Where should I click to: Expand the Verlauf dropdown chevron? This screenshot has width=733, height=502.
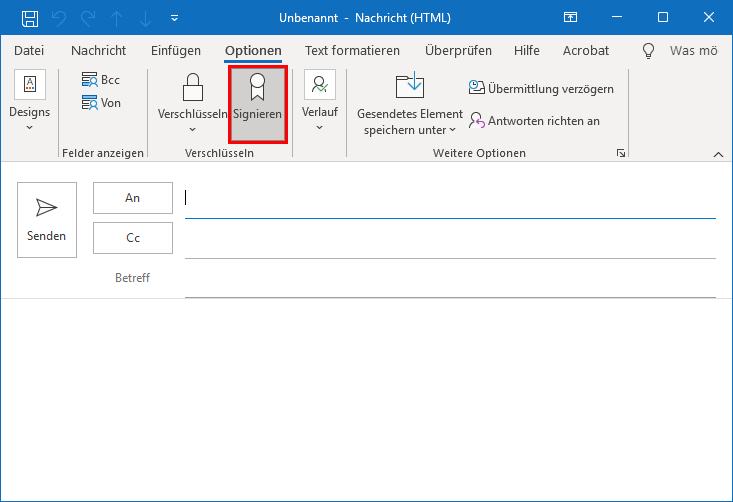320,127
